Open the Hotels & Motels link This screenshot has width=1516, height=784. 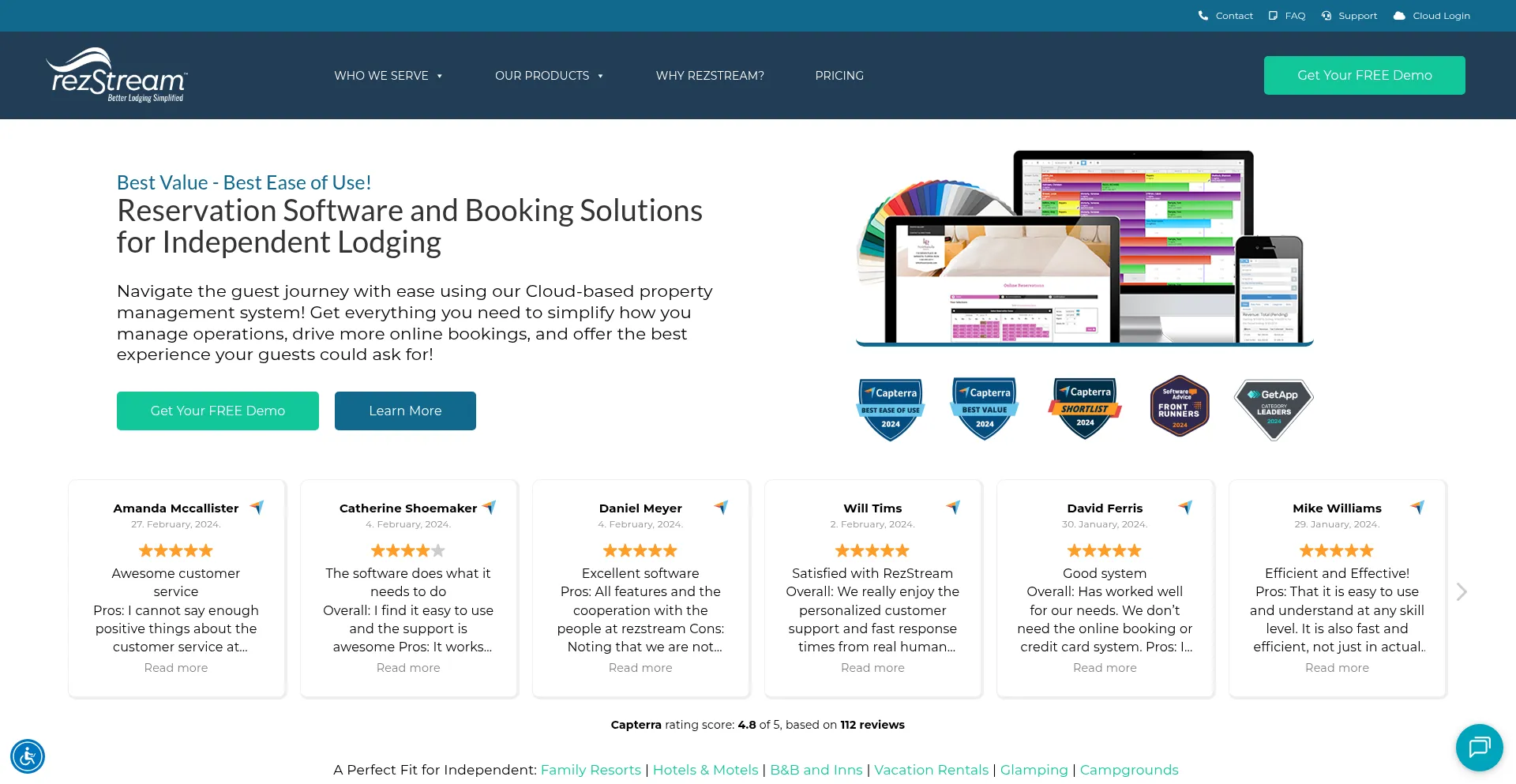click(705, 770)
